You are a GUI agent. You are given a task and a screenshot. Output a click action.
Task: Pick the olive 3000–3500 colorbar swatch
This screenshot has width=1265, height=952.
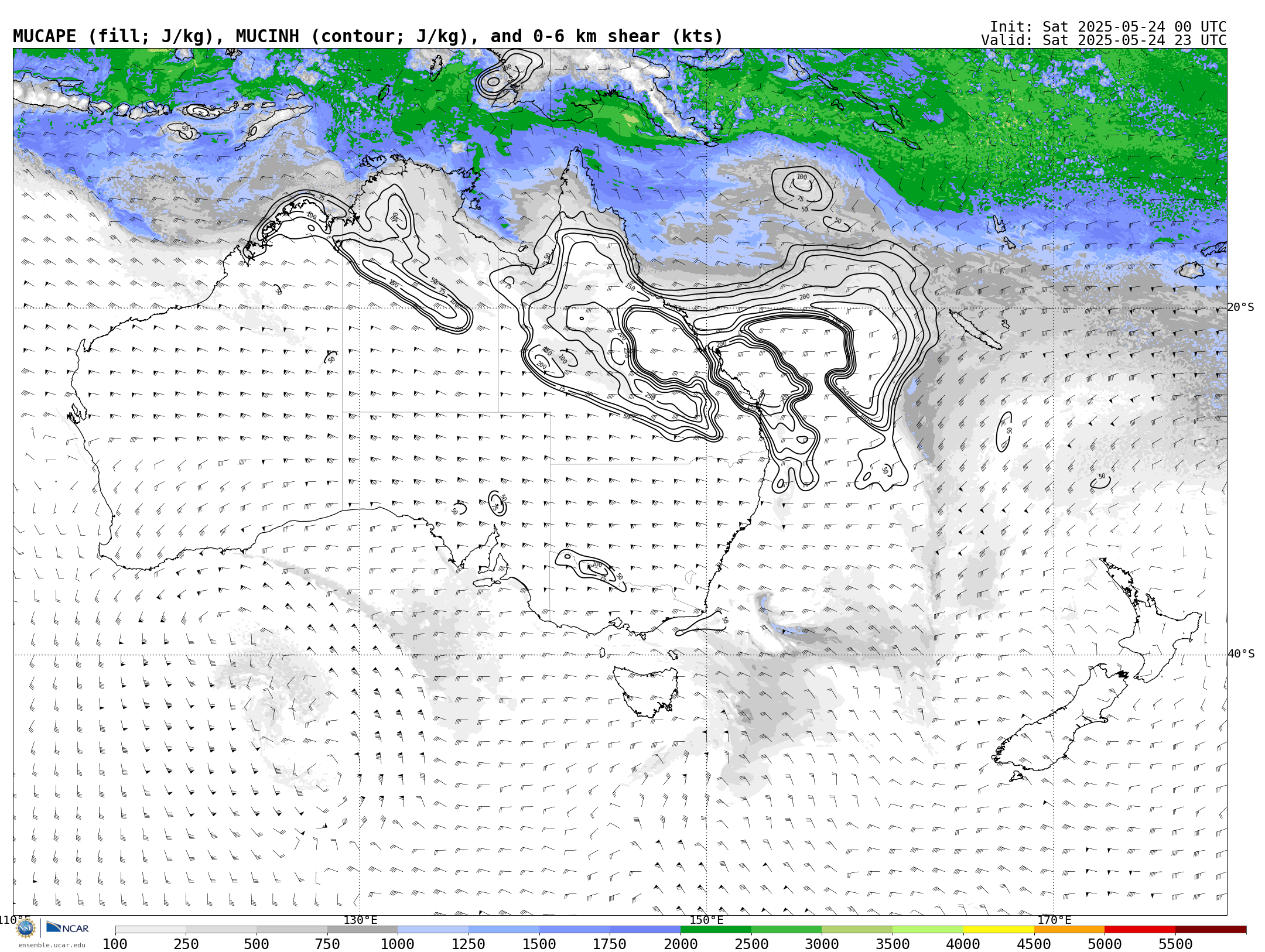(x=857, y=930)
